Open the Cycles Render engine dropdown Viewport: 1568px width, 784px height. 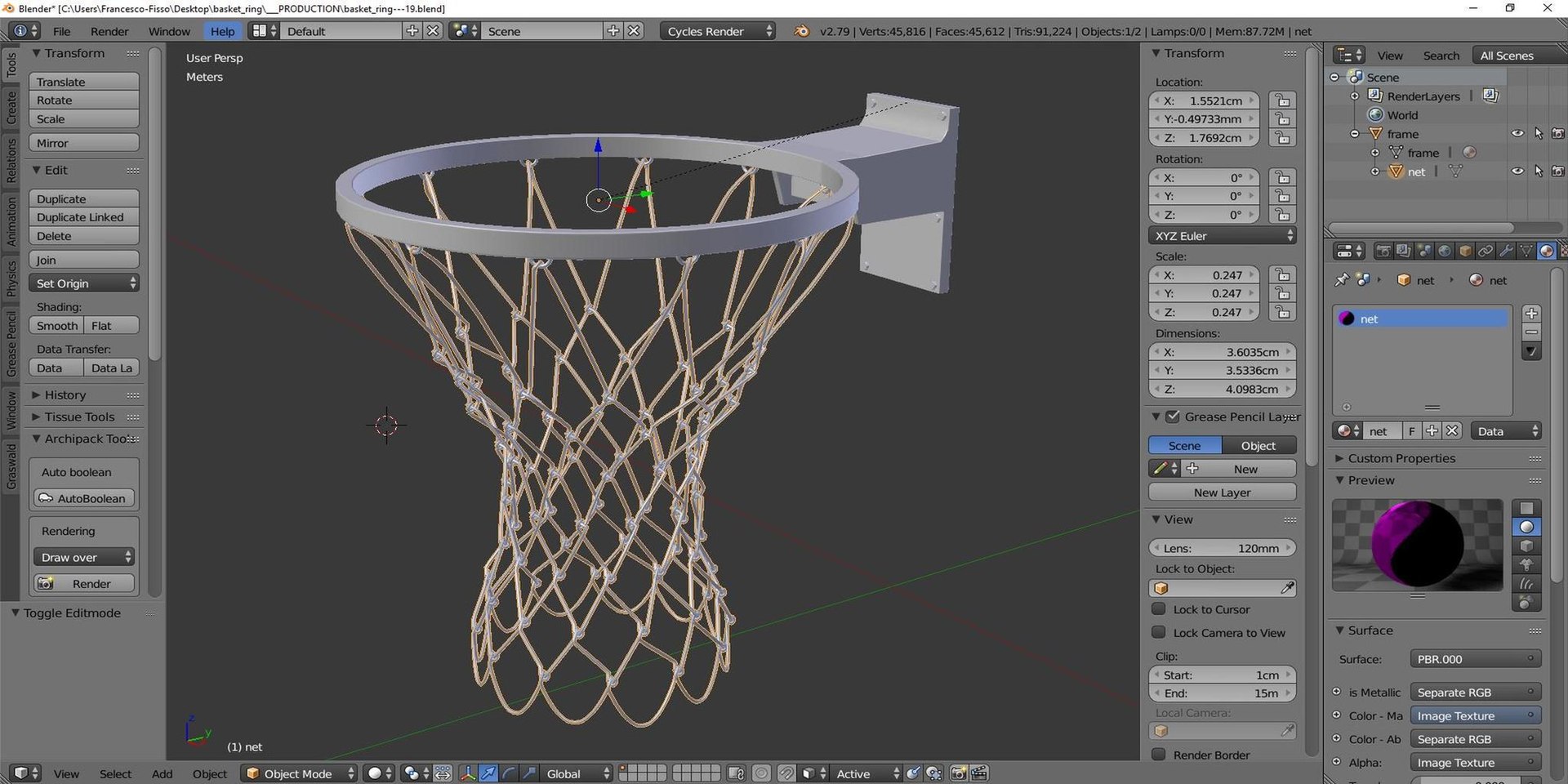[x=717, y=31]
